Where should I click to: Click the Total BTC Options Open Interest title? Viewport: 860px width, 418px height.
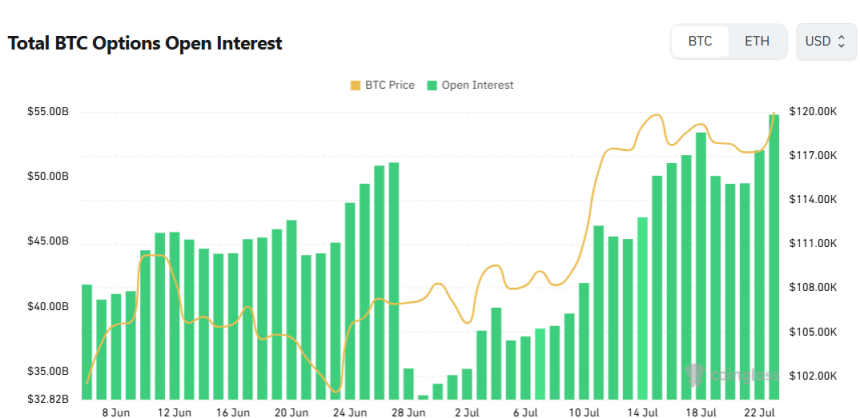(145, 43)
